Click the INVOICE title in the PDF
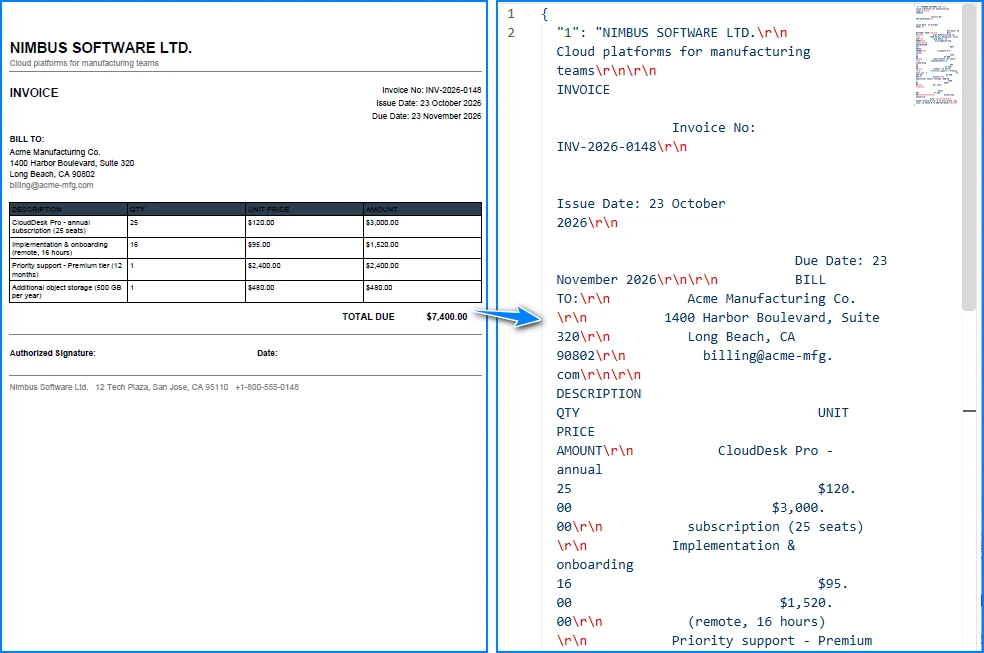This screenshot has height=653, width=984. pyautogui.click(x=34, y=93)
